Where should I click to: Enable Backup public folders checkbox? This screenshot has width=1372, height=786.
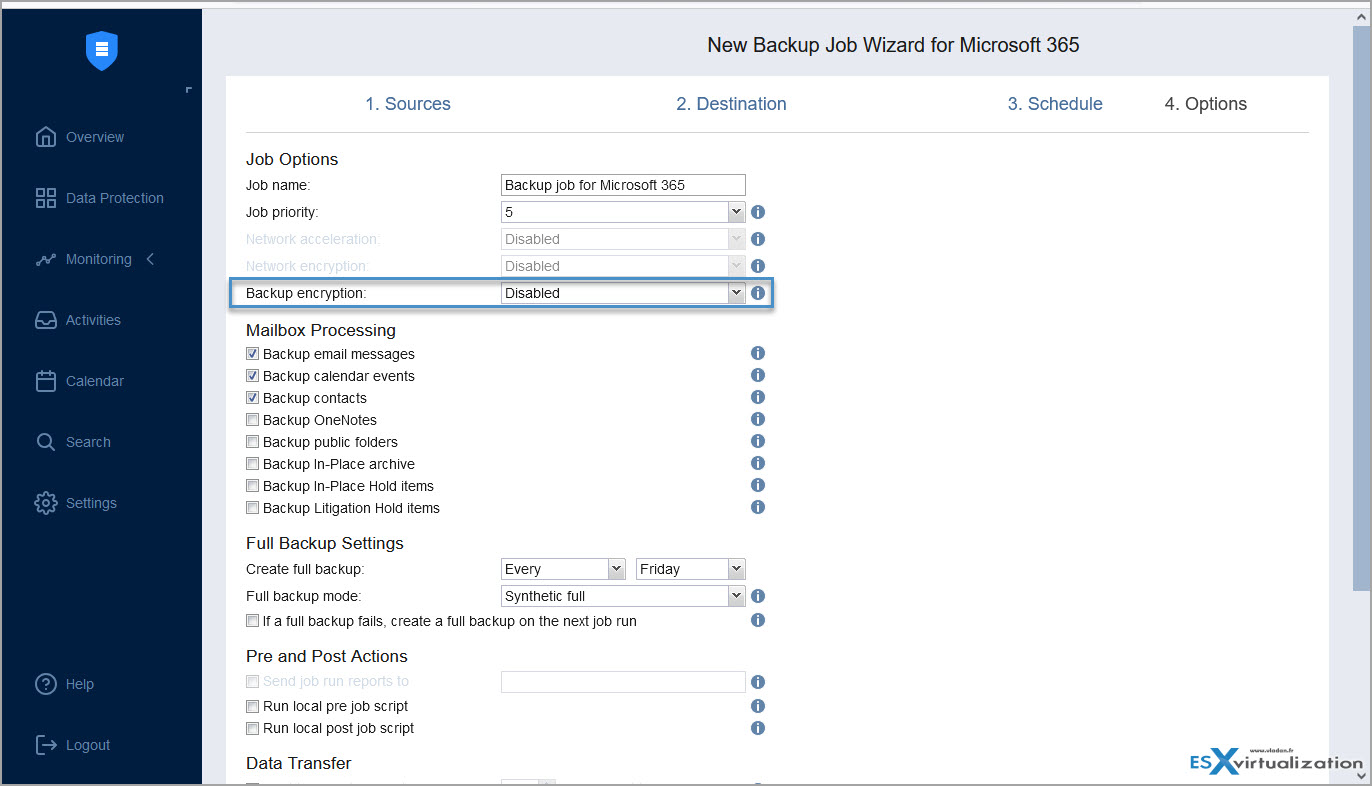[x=253, y=442]
